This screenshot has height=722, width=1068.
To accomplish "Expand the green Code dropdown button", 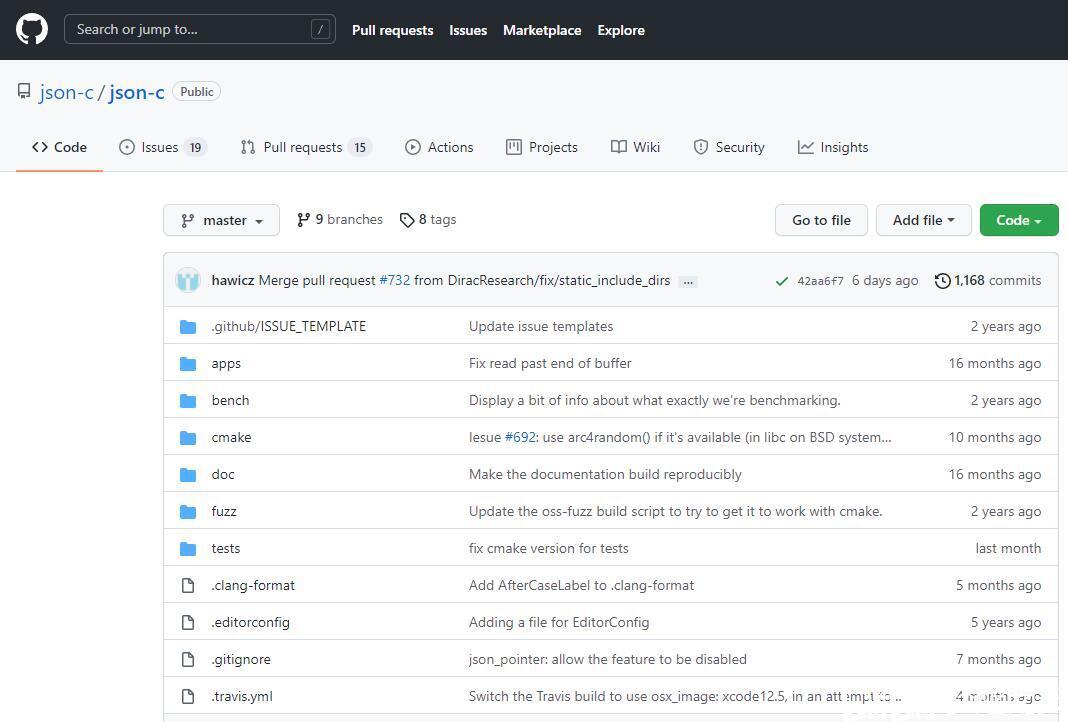I will point(1018,220).
